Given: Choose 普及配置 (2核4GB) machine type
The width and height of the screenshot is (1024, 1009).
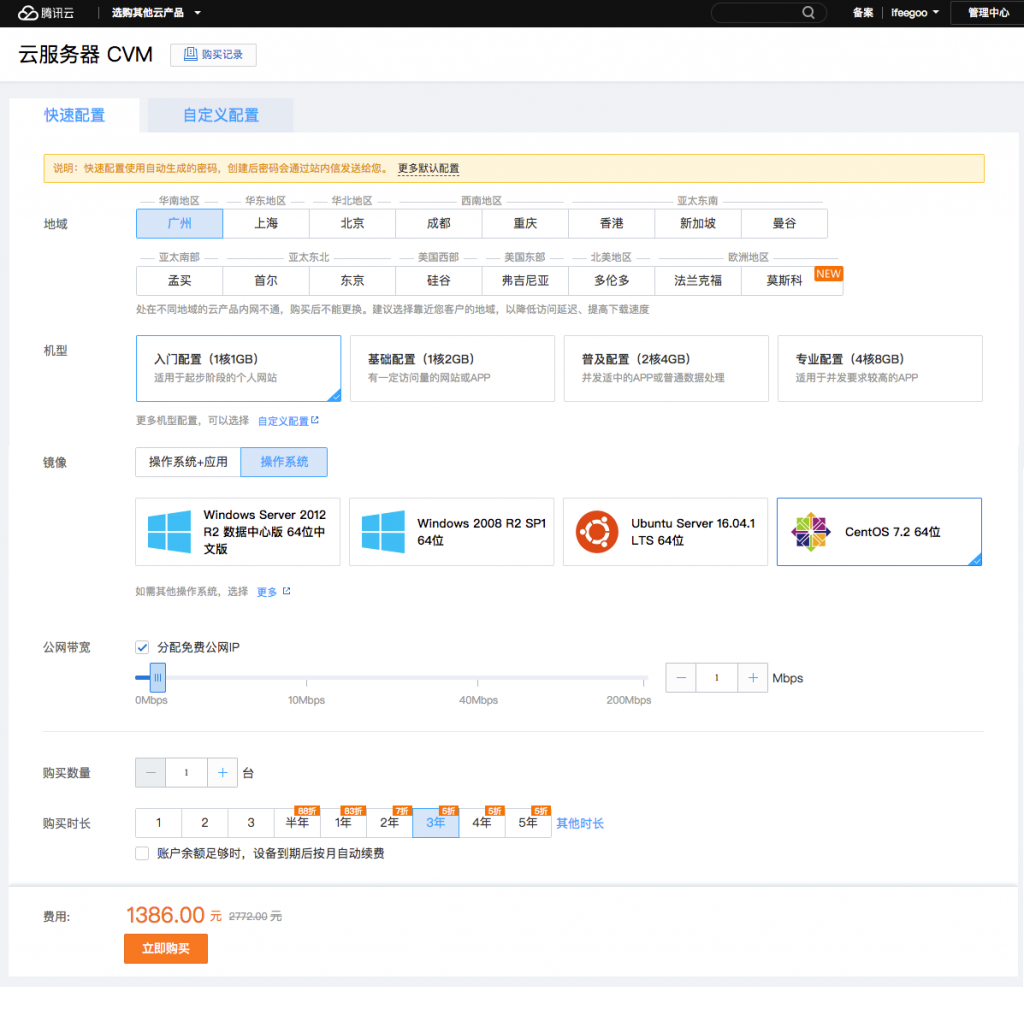Looking at the screenshot, I should (666, 368).
